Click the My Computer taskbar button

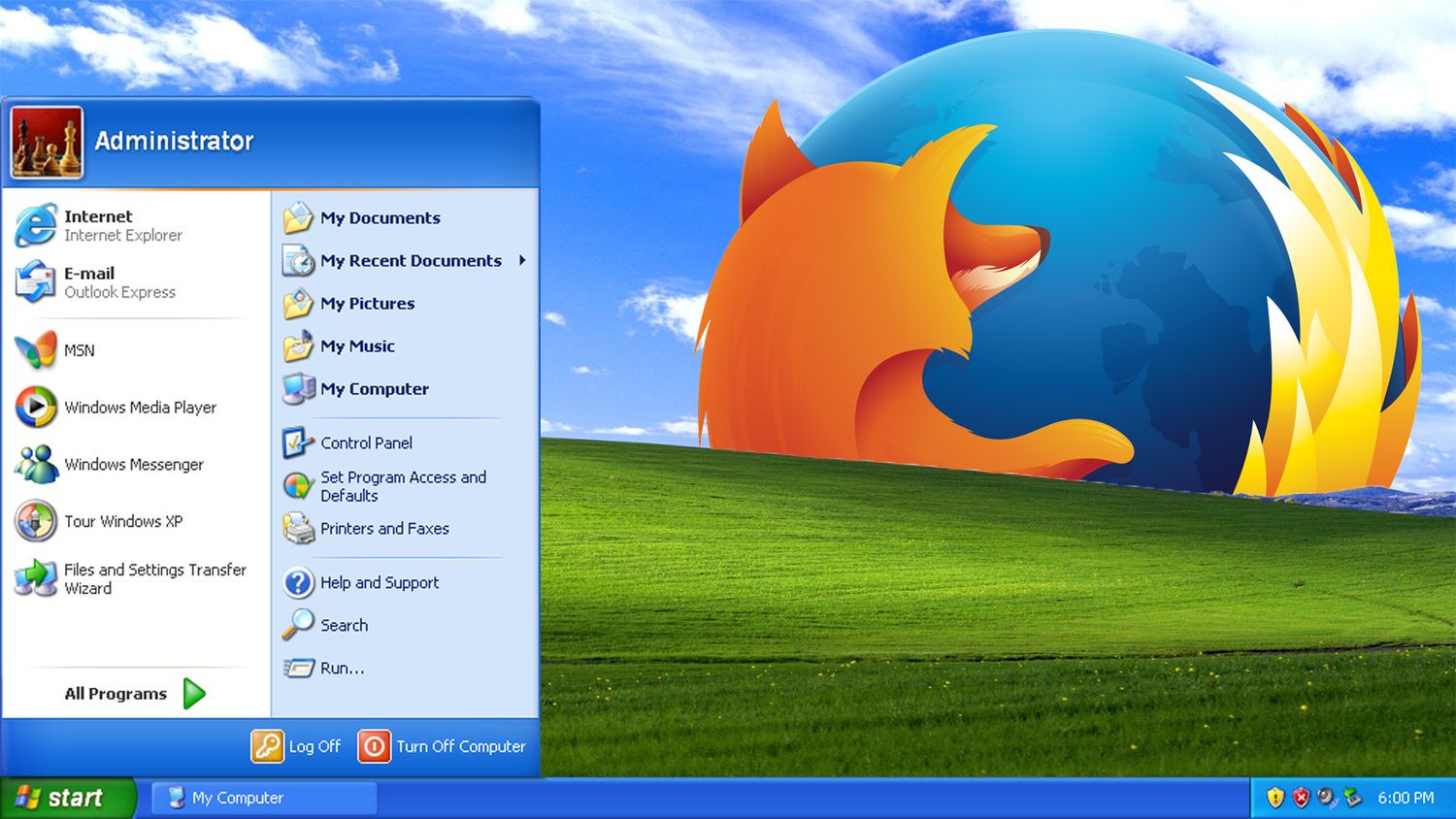pos(265,798)
